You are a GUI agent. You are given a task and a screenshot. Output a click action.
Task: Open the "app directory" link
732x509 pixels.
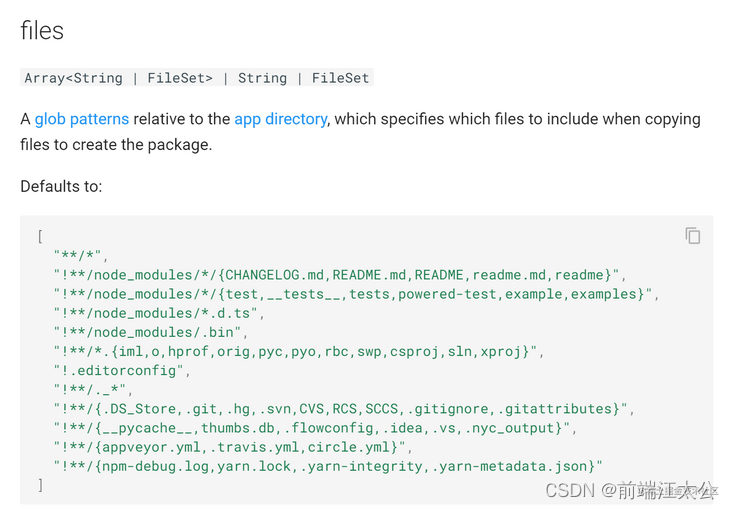281,119
